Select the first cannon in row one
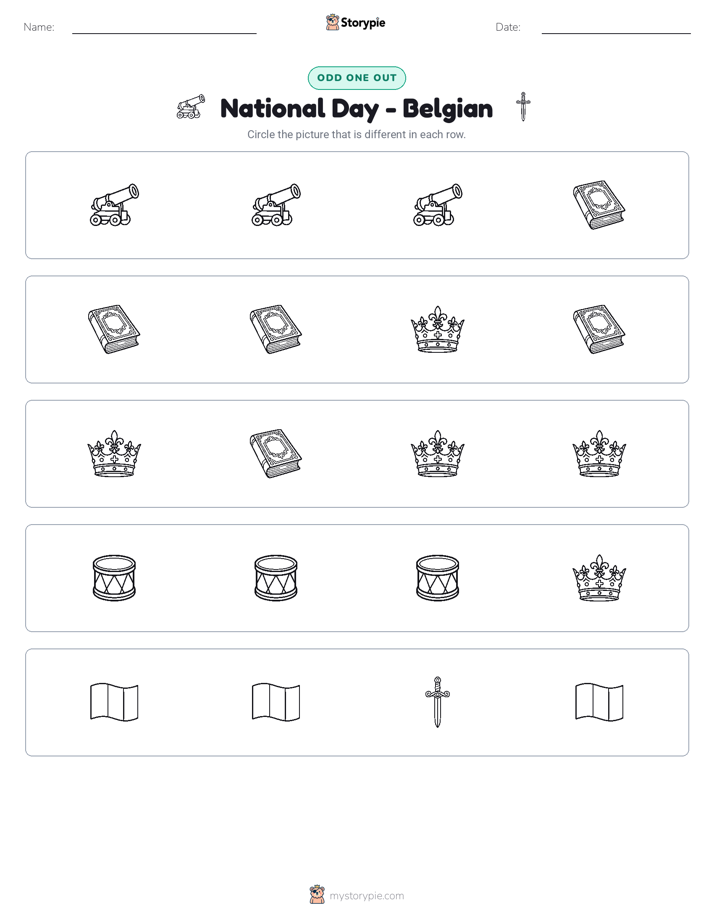The width and height of the screenshot is (714, 924). click(114, 205)
